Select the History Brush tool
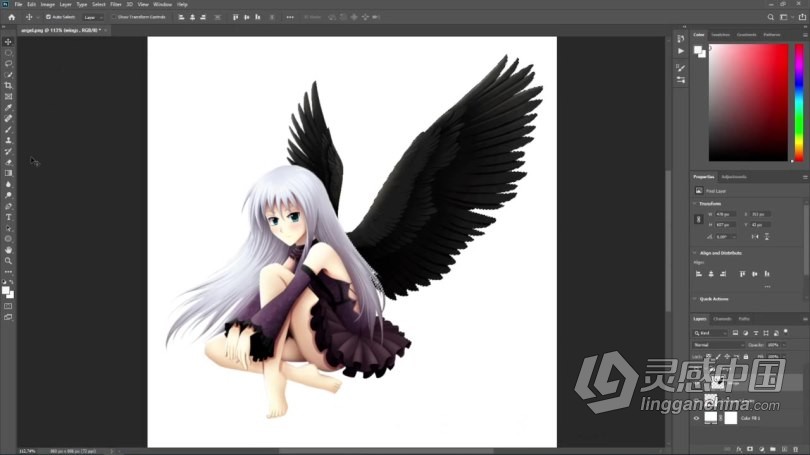Image resolution: width=810 pixels, height=455 pixels. click(8, 151)
